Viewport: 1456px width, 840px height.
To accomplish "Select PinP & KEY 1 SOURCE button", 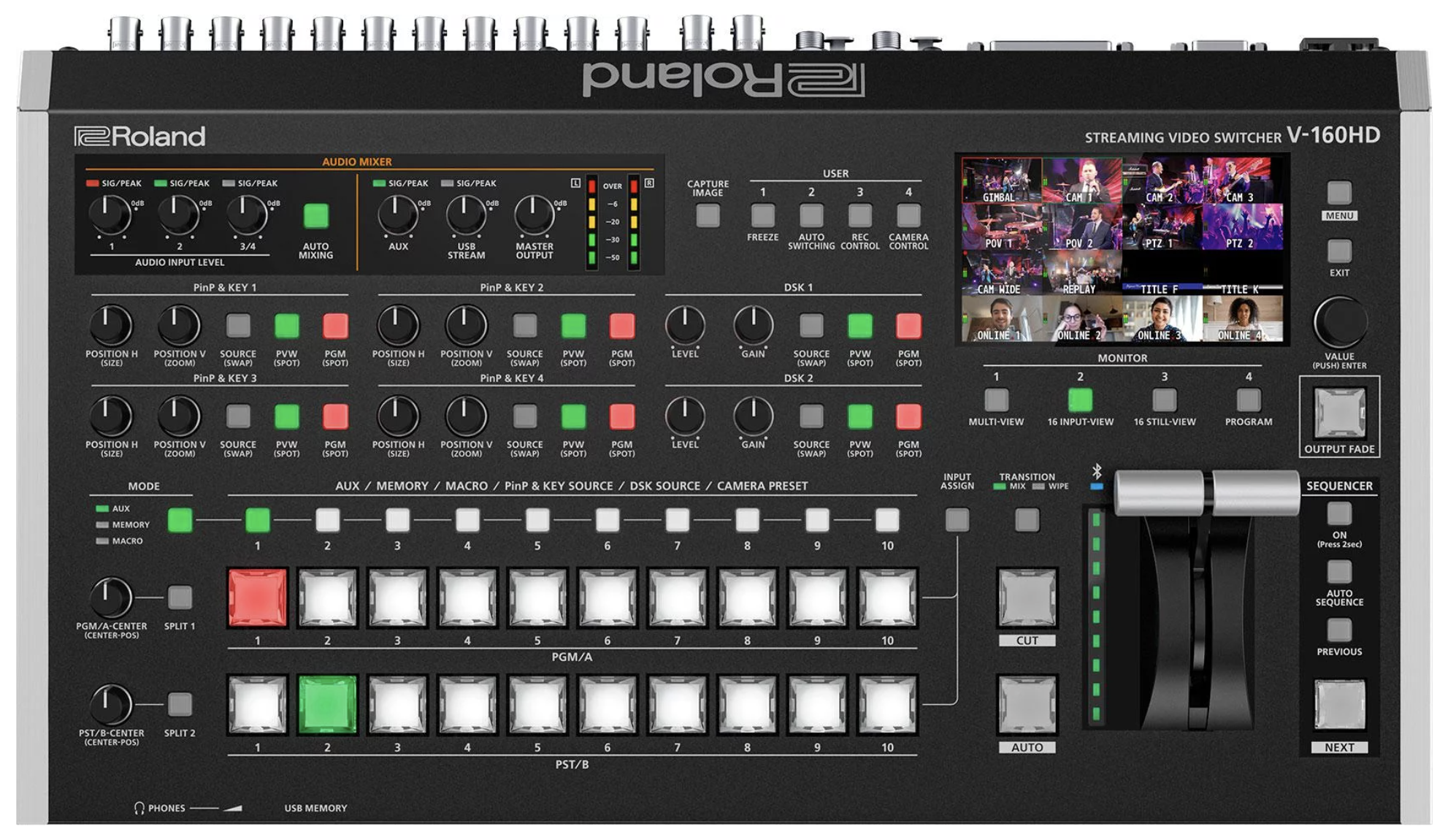I will pos(238,326).
